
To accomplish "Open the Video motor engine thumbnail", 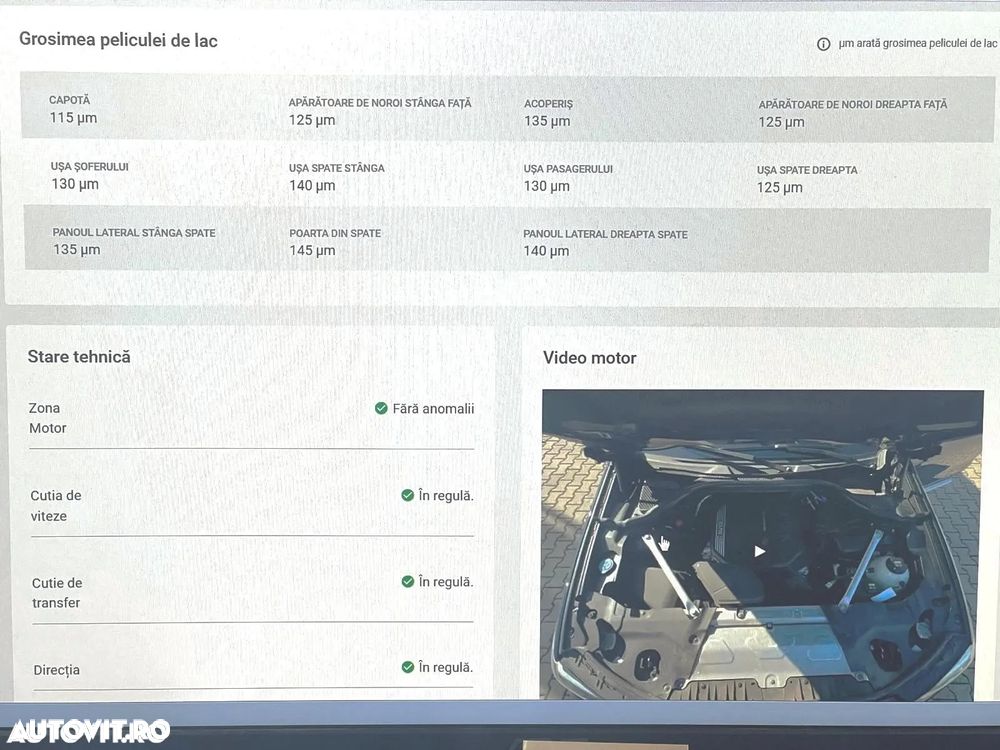I will [762, 545].
